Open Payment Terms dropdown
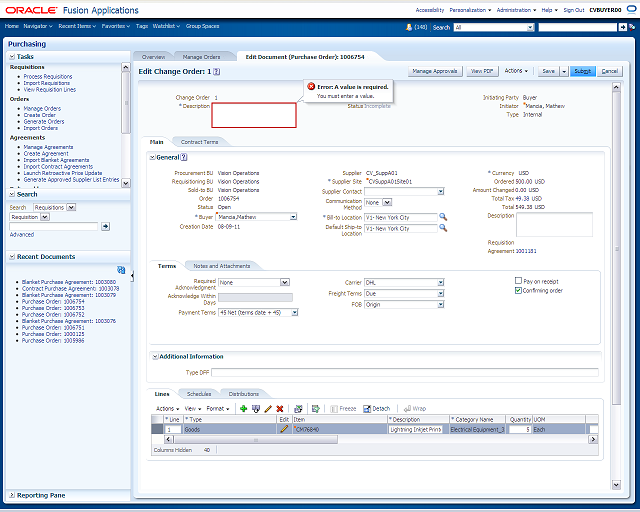 (x=295, y=312)
